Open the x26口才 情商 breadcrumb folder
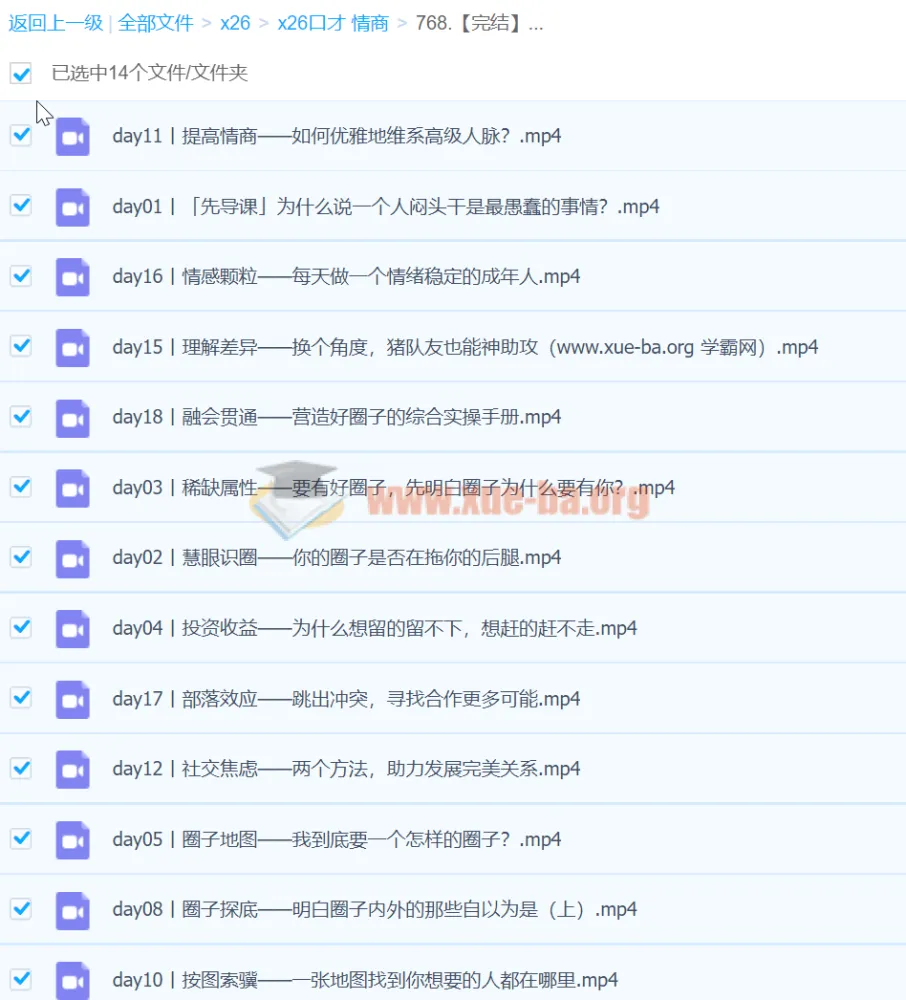Screen dimensions: 906x1000 pyautogui.click(x=333, y=23)
